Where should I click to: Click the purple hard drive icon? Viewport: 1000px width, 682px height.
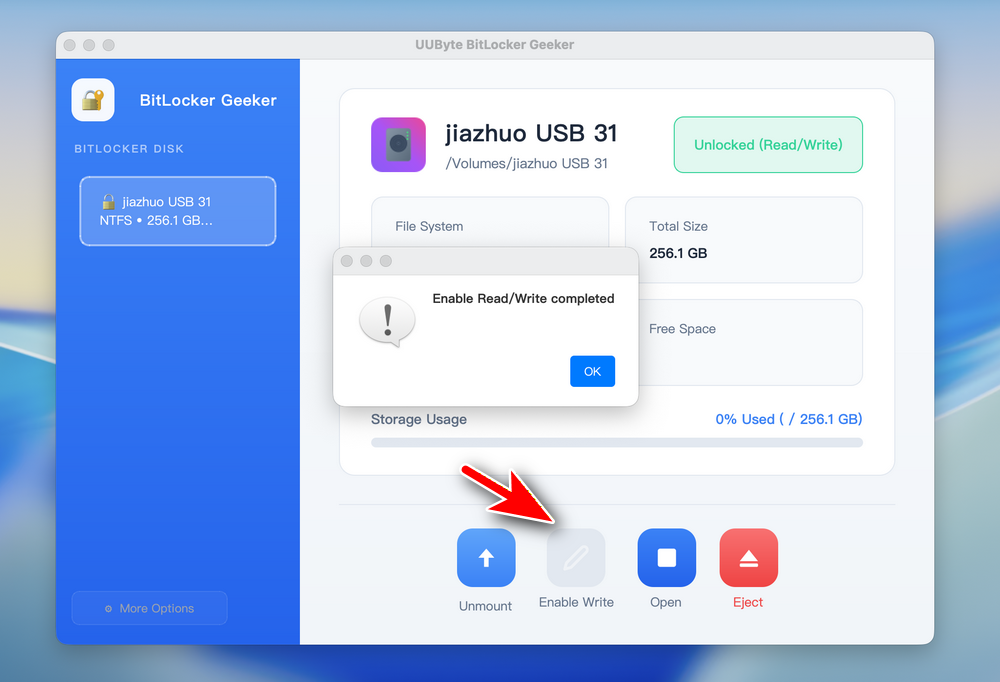pyautogui.click(x=398, y=145)
